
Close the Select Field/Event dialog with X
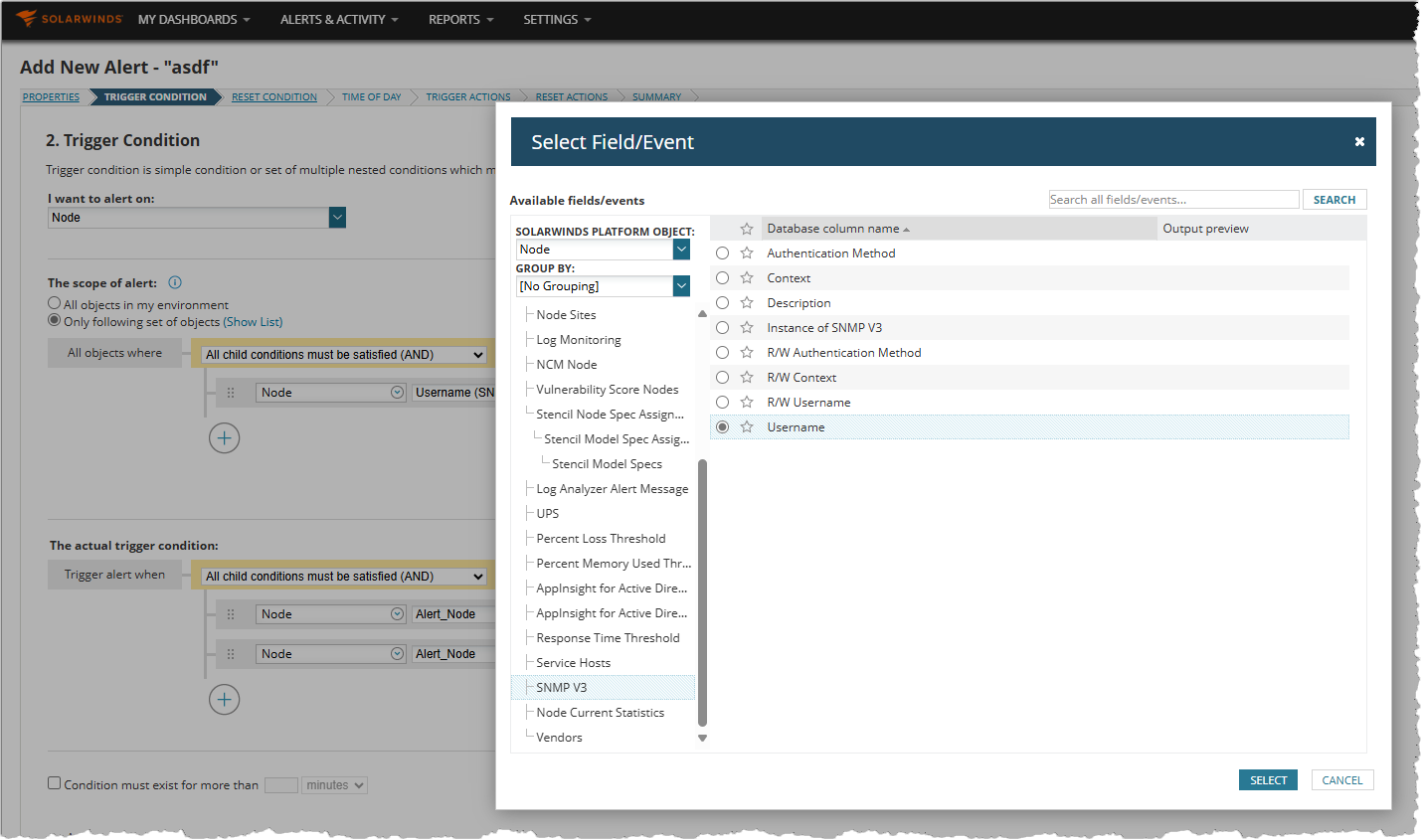click(1359, 142)
